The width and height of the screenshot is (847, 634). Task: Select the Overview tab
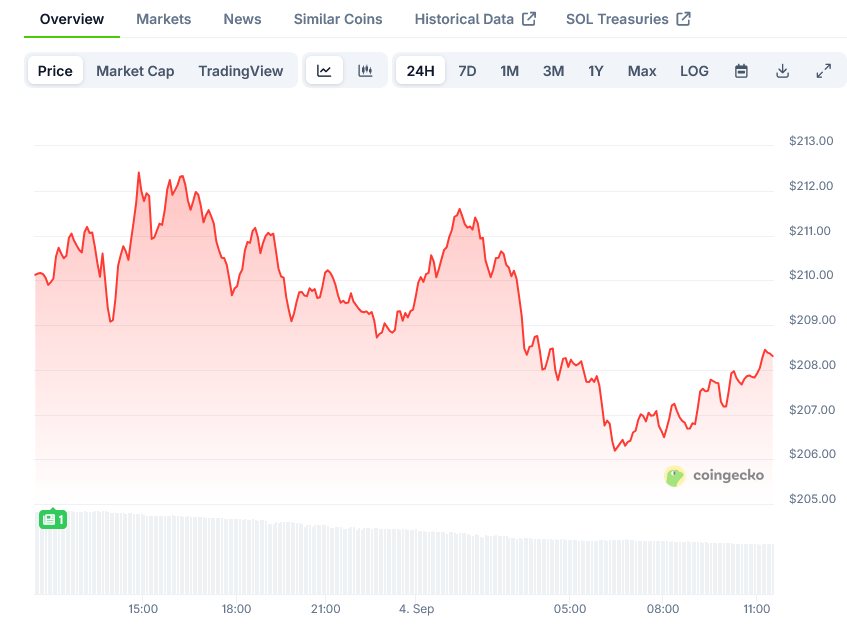pyautogui.click(x=72, y=19)
